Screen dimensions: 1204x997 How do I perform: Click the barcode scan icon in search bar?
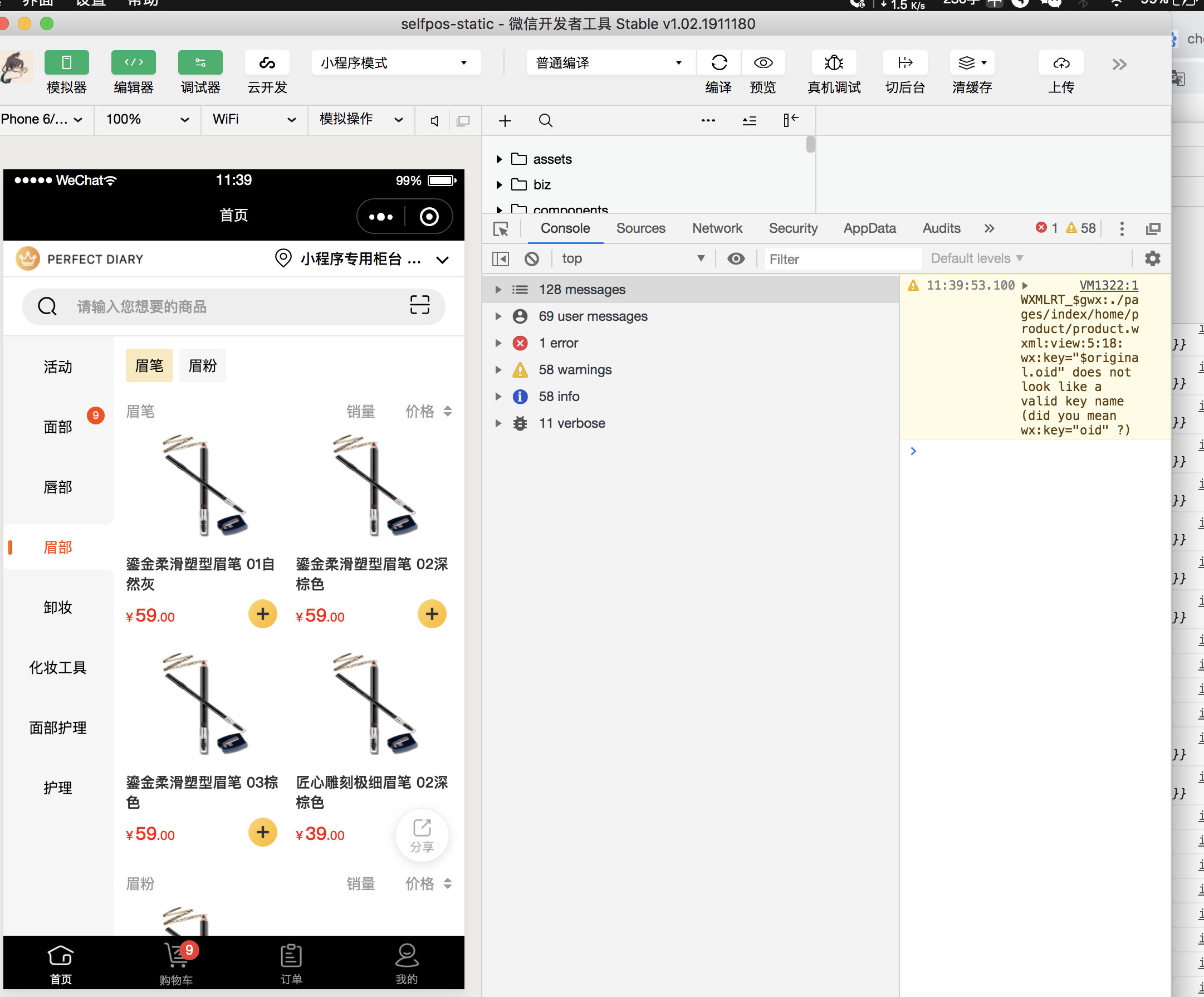419,305
